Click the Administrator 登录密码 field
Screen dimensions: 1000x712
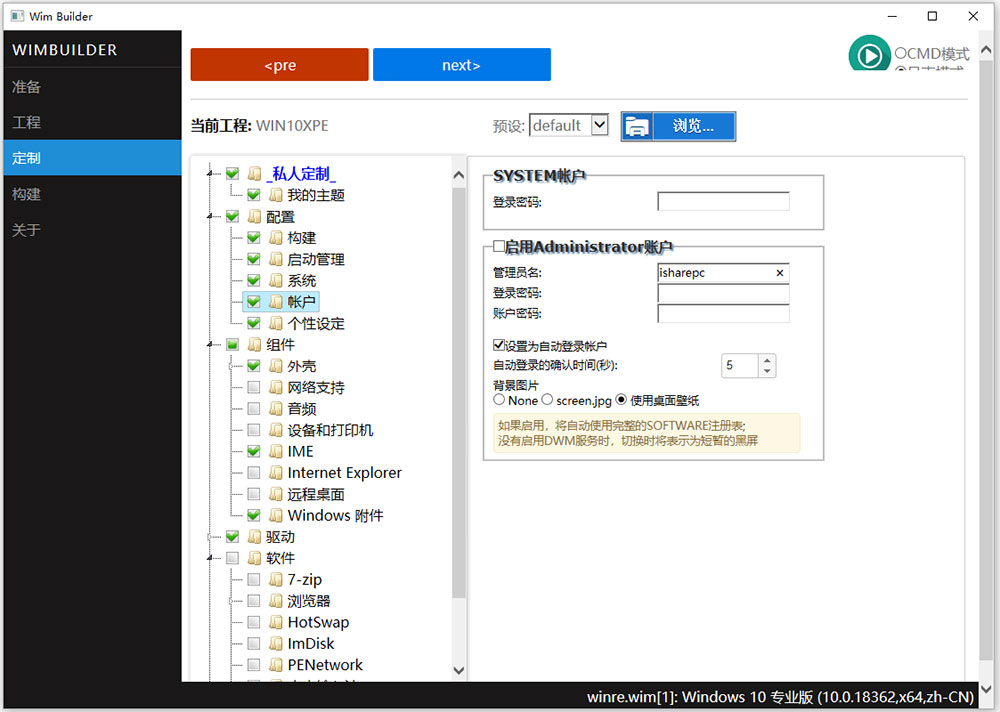coord(723,293)
